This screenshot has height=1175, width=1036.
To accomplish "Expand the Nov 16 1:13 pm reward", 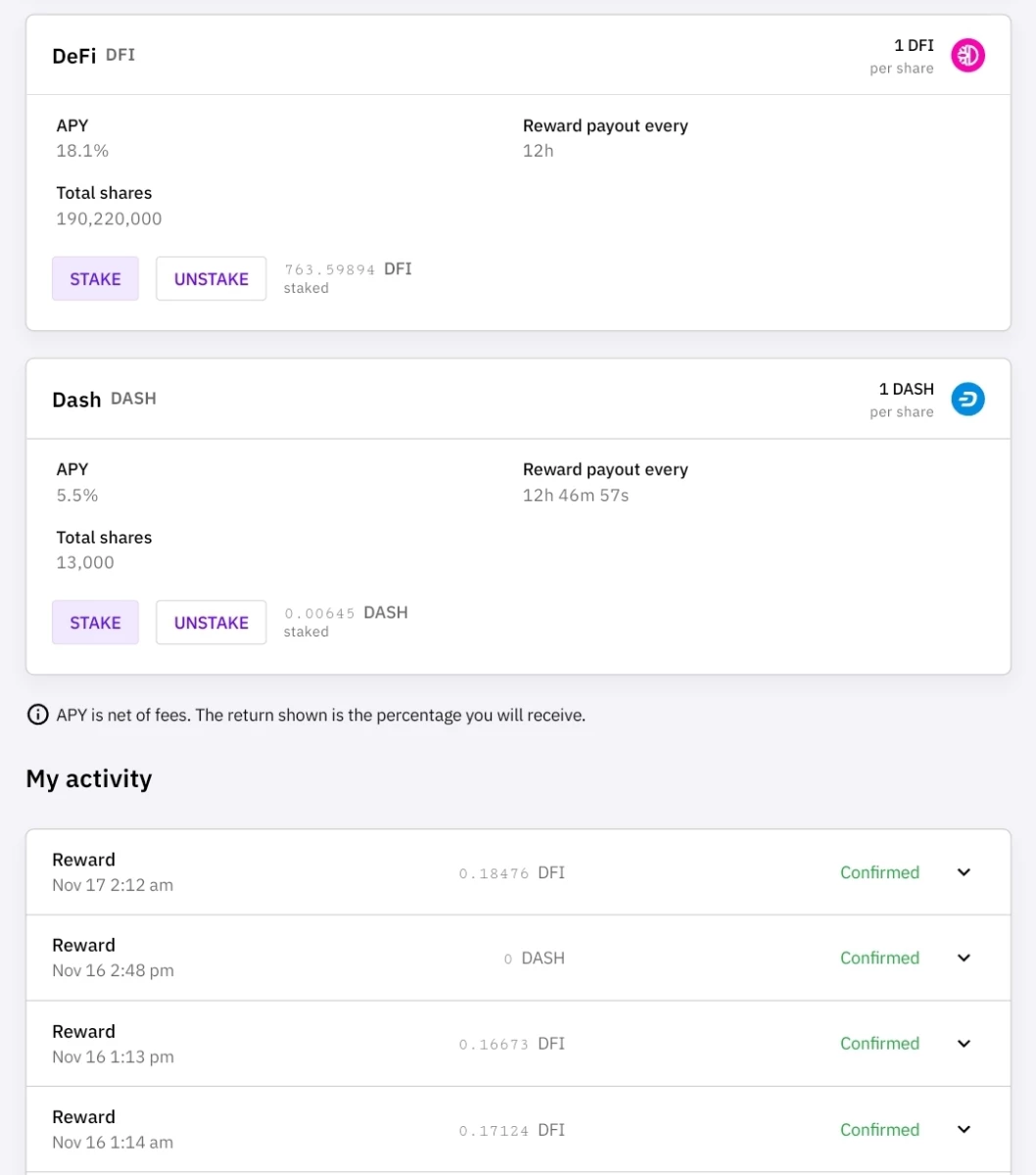I will click(964, 1044).
